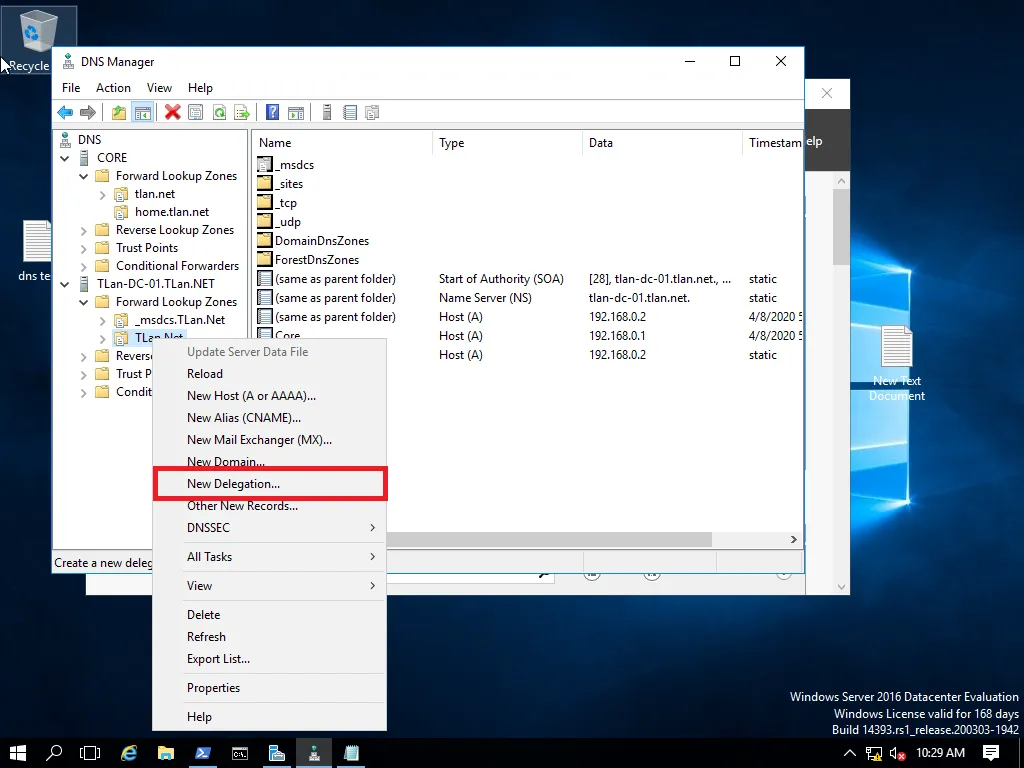Screen dimensions: 1024x768
Task: Click the notebook-style list toolbar icon
Action: [x=350, y=112]
